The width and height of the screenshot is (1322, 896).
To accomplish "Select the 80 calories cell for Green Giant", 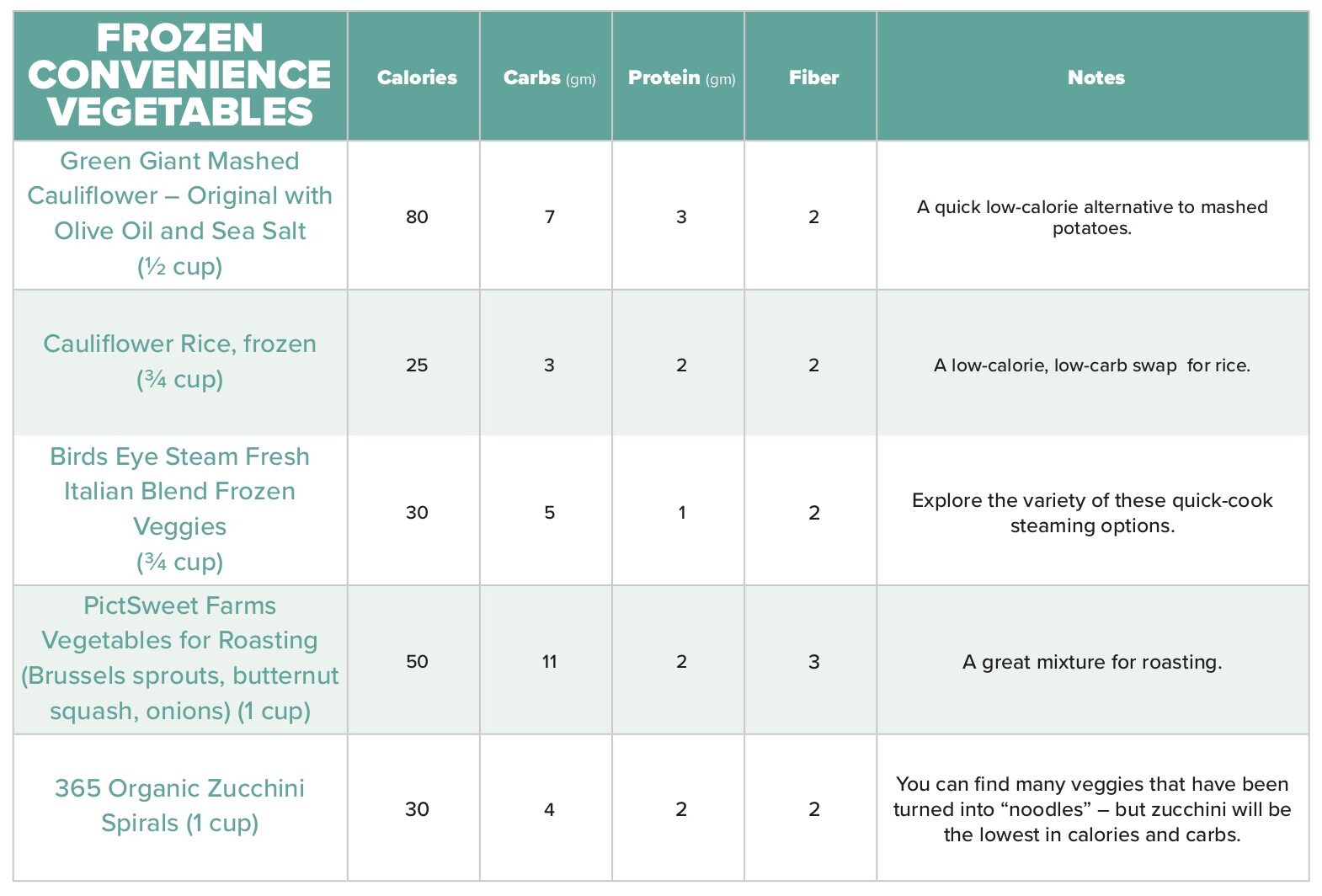I will (x=417, y=216).
